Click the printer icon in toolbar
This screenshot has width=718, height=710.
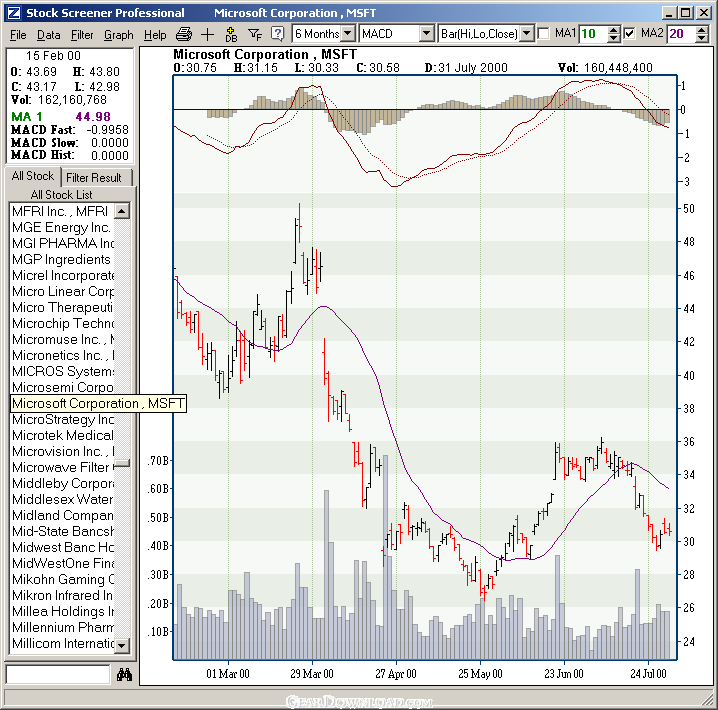tap(184, 34)
